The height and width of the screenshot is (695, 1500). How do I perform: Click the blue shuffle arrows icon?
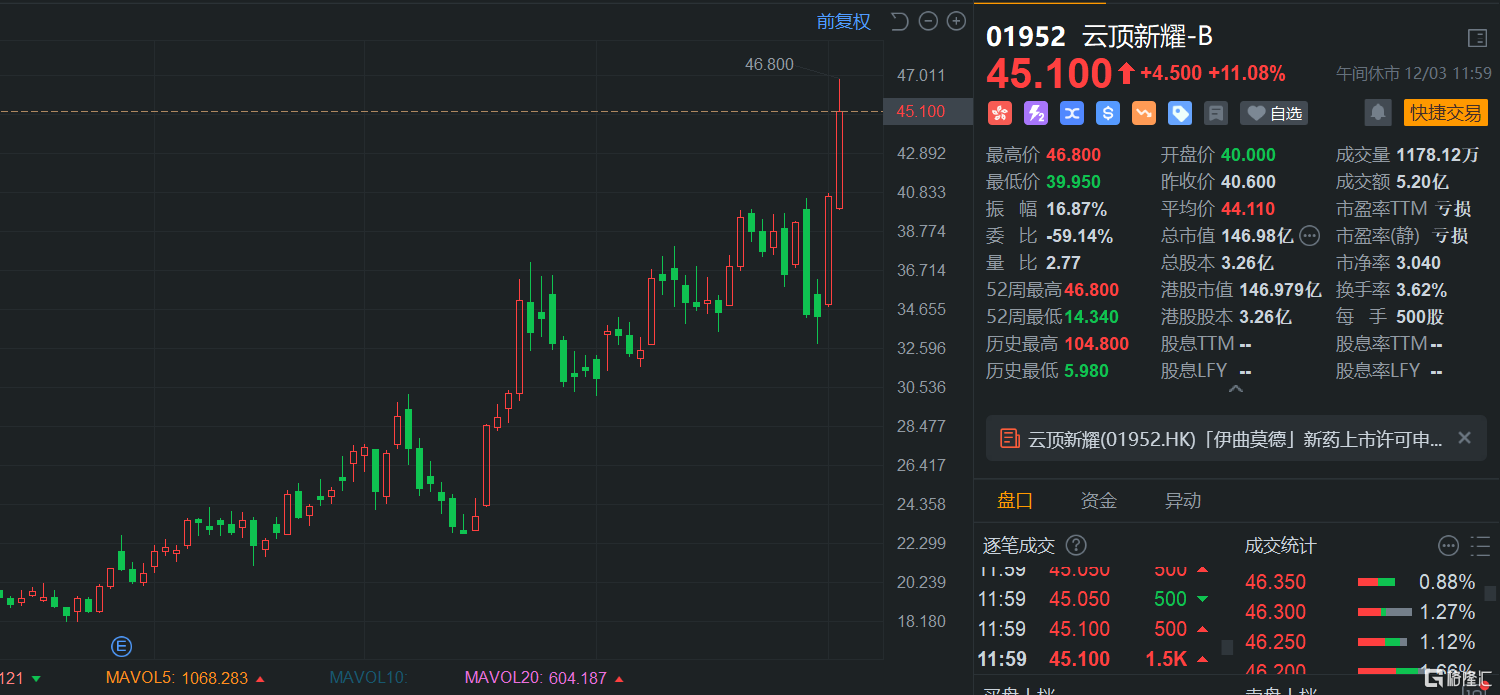[1072, 113]
